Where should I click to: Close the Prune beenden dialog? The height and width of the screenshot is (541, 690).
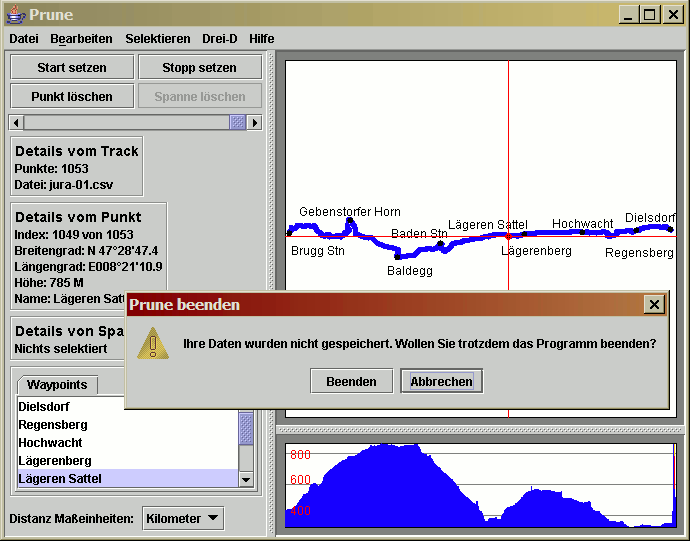pos(654,304)
